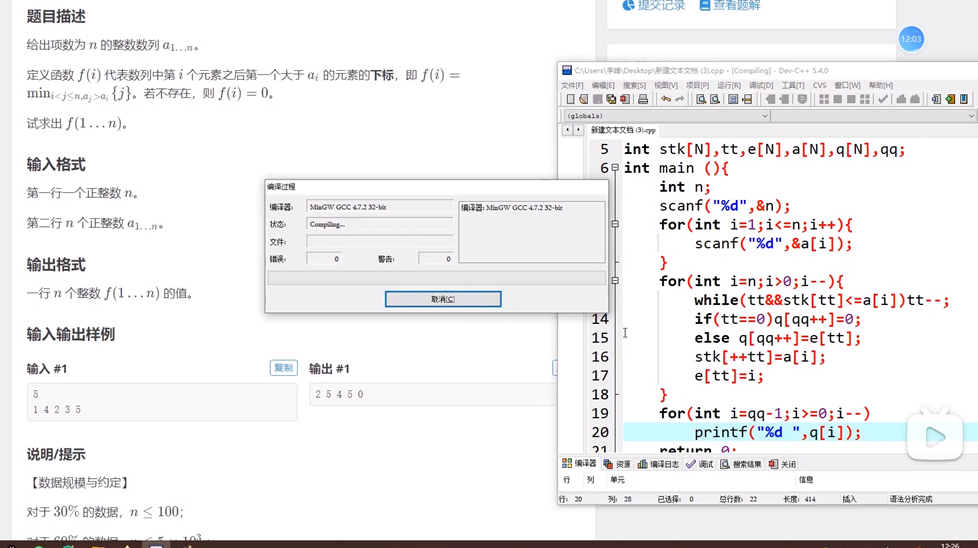Click the Stop execution icon in toolbar
The width and height of the screenshot is (978, 548).
[x=915, y=99]
